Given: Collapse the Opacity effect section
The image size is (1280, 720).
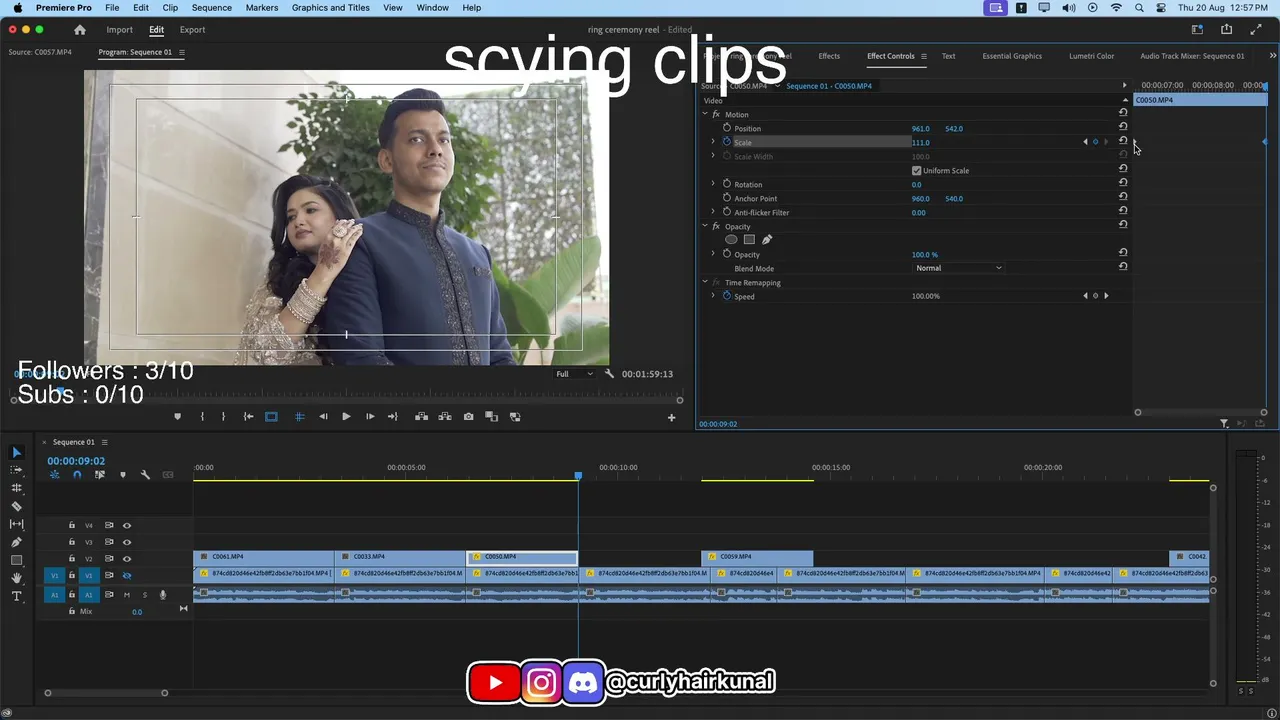Looking at the screenshot, I should coord(704,226).
